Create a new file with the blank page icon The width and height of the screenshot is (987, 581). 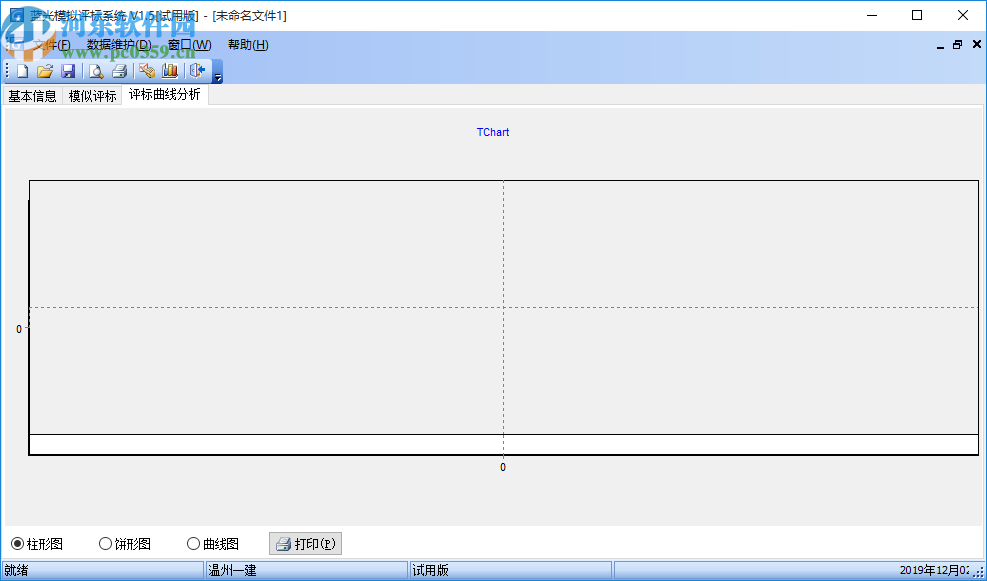tap(23, 71)
